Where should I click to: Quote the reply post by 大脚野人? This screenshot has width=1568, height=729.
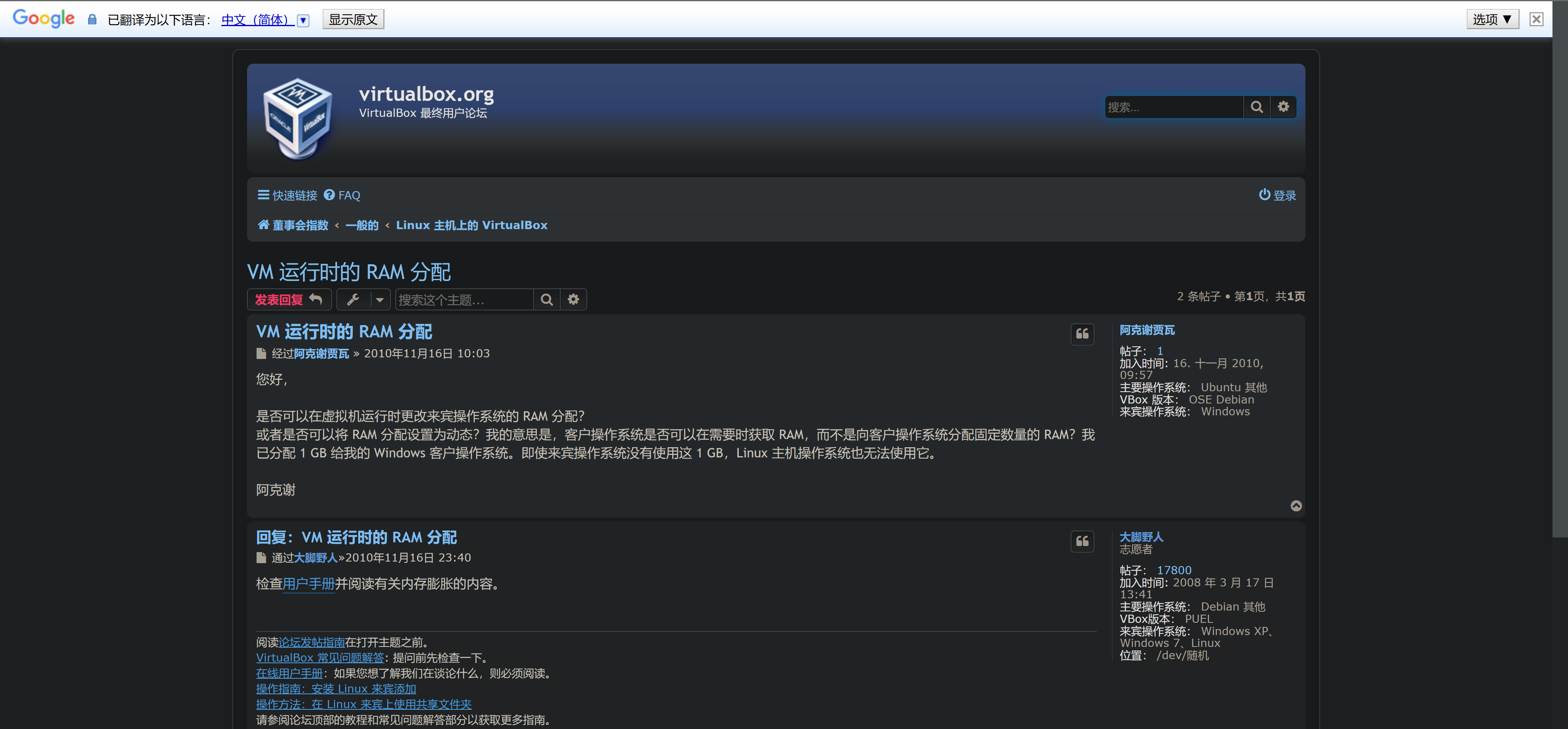pyautogui.click(x=1082, y=542)
